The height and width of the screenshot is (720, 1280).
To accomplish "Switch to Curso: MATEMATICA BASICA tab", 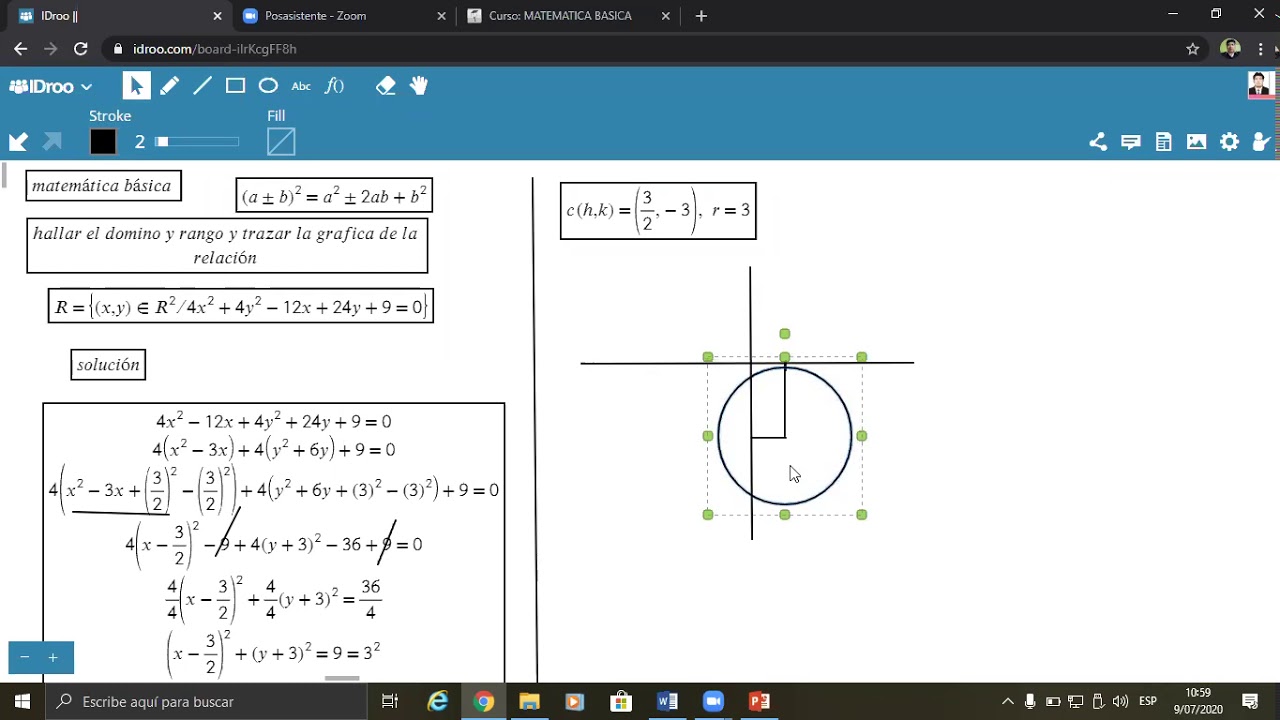I will (570, 16).
